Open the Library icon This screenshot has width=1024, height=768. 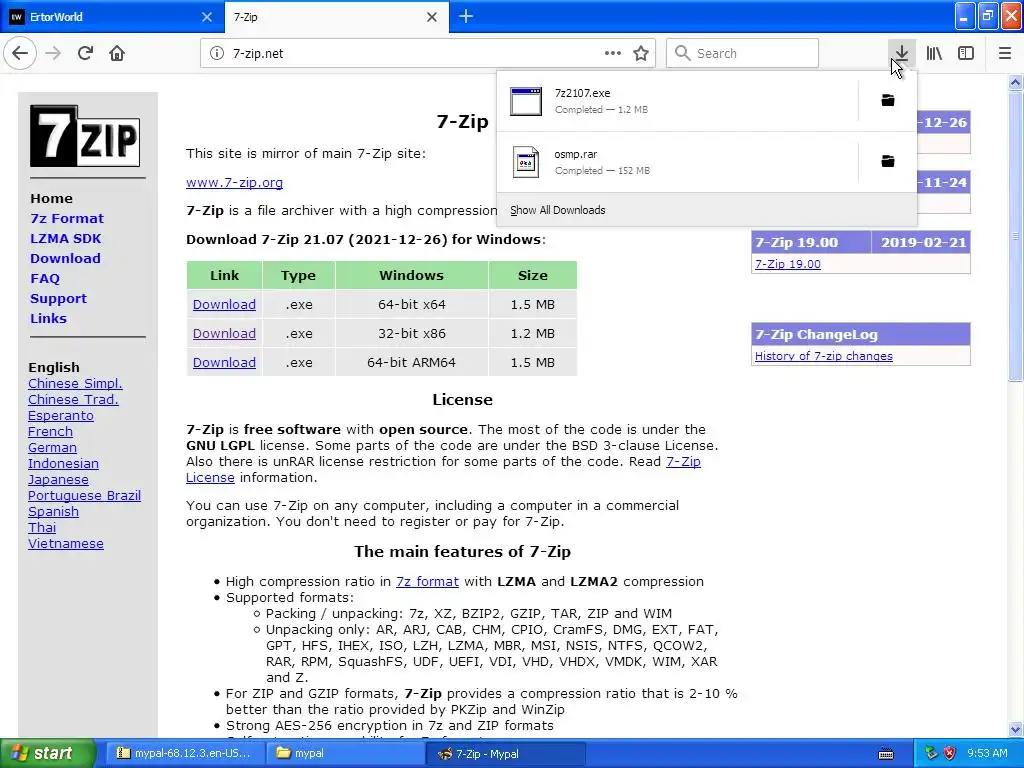pos(934,53)
